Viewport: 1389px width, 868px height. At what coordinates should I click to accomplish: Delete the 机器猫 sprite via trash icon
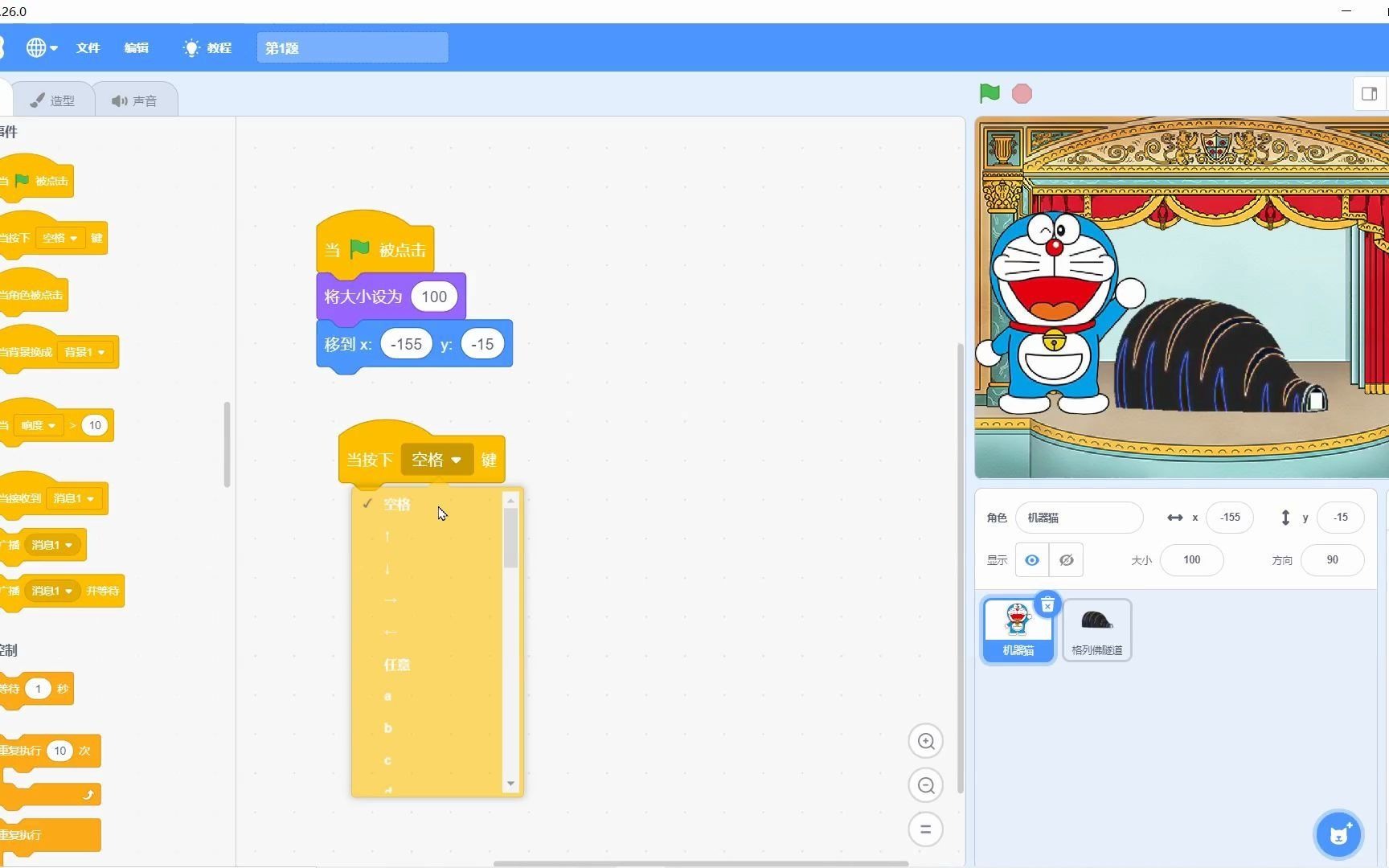[1047, 605]
